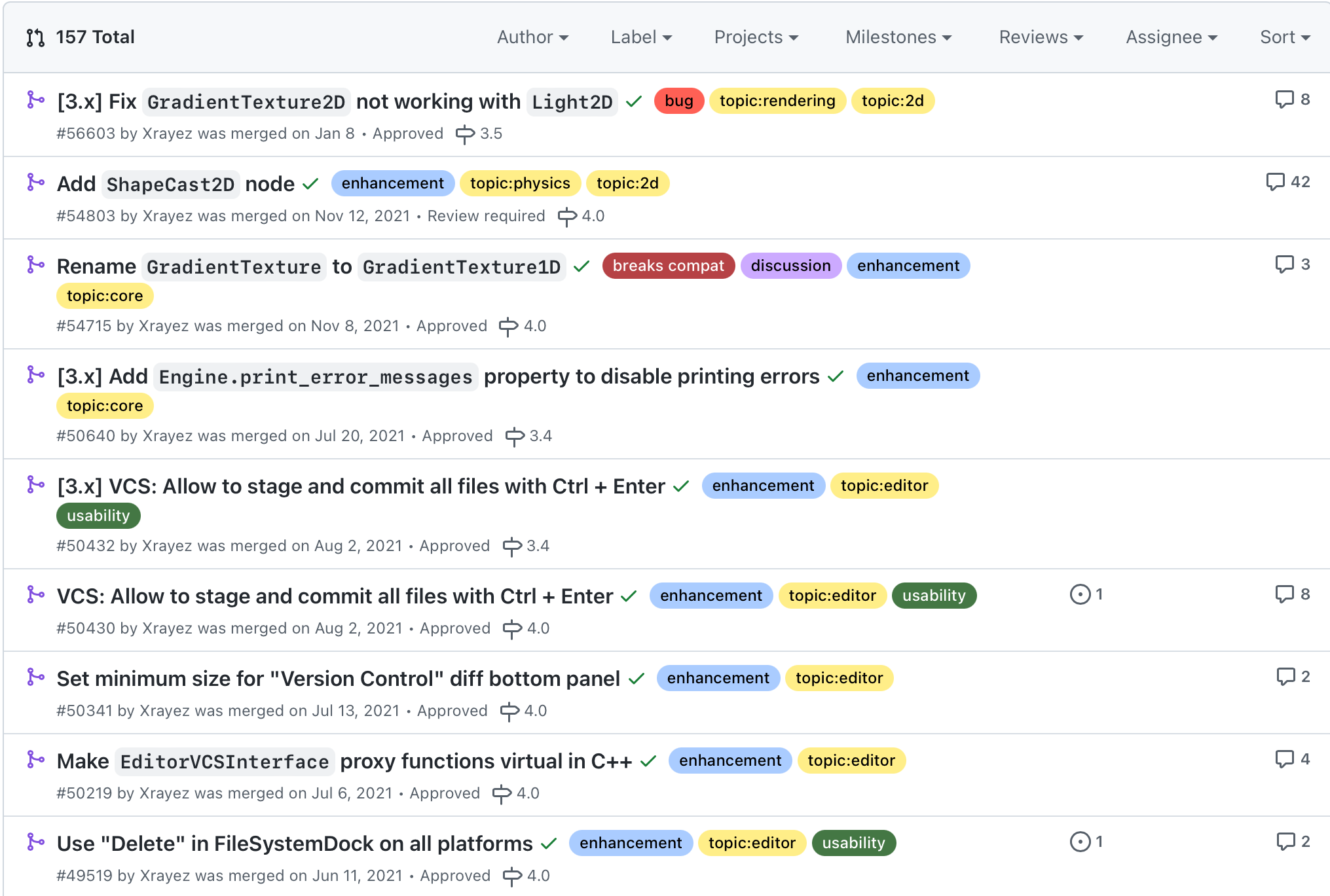Click topic:core label on GradientTexture1D PR

[x=105, y=296]
